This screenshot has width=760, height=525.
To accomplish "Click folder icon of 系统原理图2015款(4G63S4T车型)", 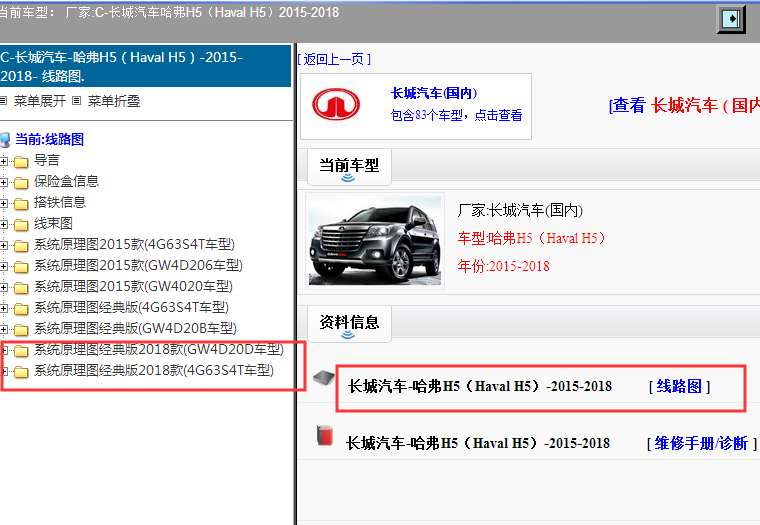I will [x=21, y=246].
